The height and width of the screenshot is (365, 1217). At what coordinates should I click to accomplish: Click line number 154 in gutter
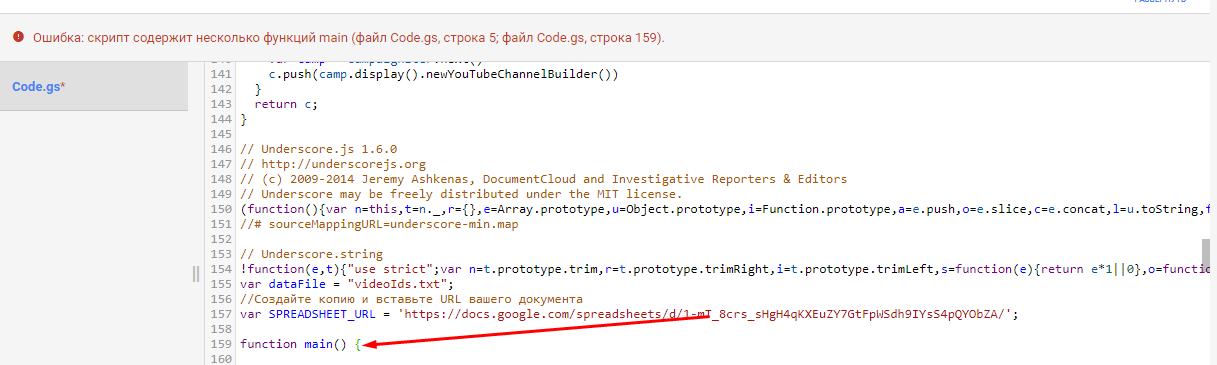click(222, 269)
